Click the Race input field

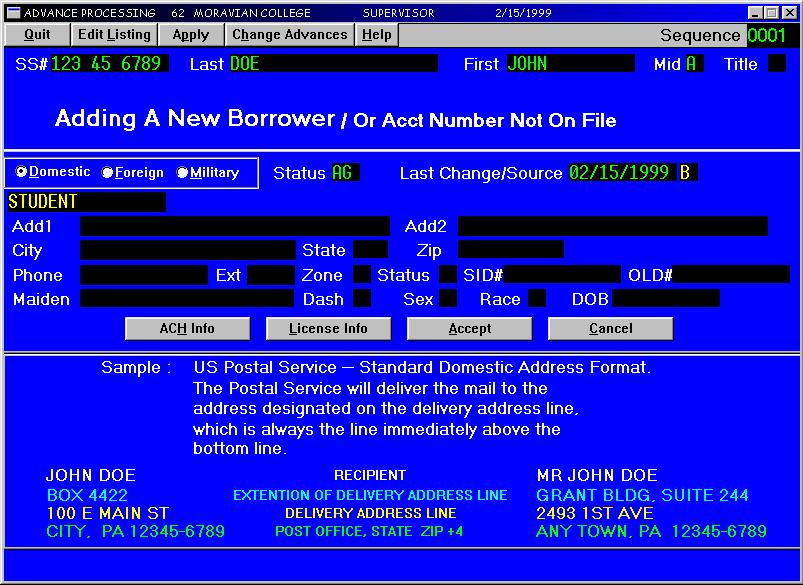[x=537, y=299]
